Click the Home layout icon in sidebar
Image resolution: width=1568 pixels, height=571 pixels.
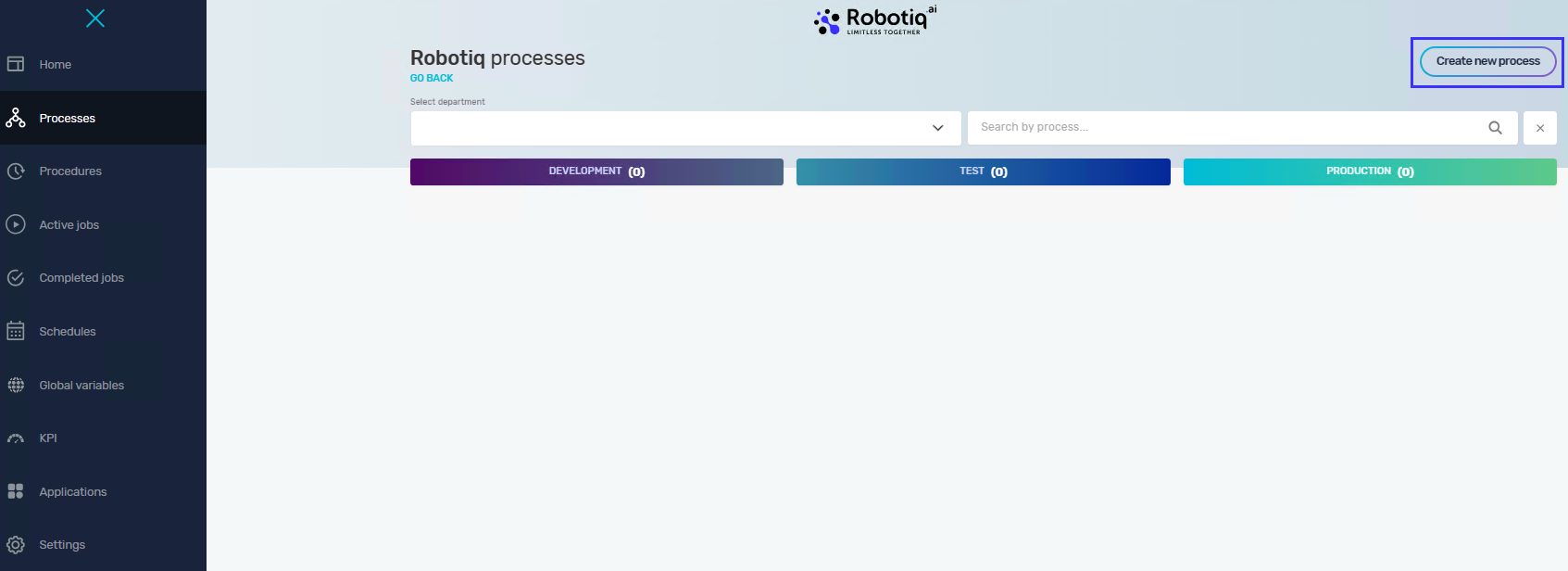[x=16, y=64]
